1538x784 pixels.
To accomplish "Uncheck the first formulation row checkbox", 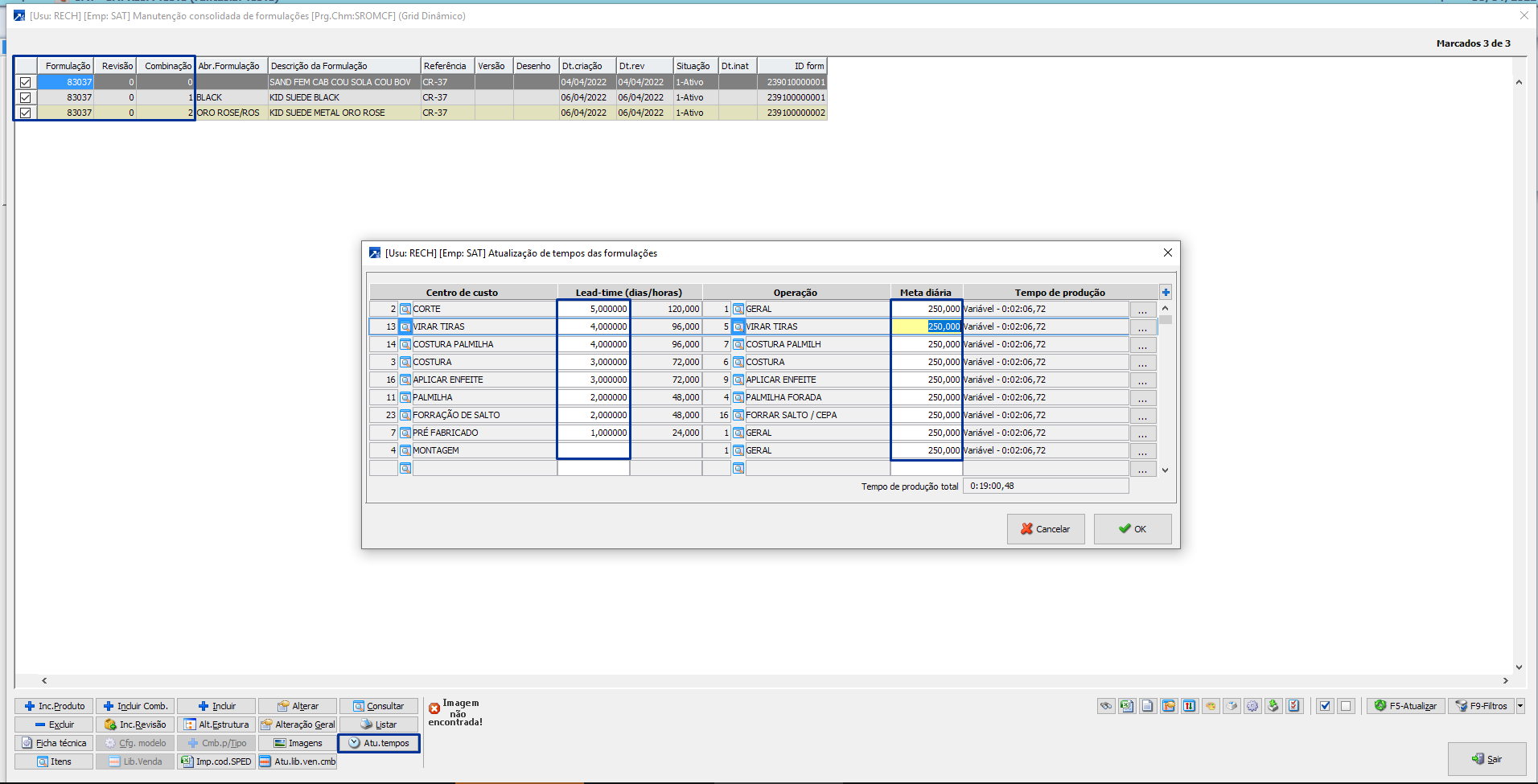I will point(26,82).
